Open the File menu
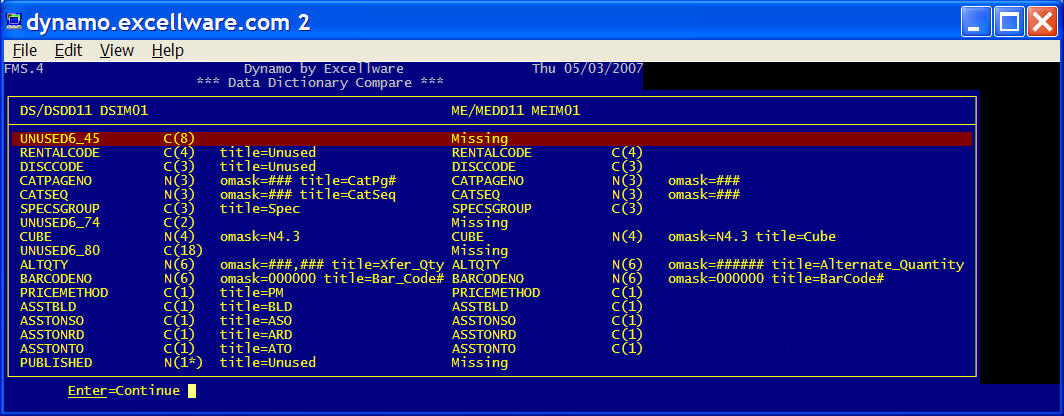This screenshot has width=1064, height=416. tap(25, 50)
